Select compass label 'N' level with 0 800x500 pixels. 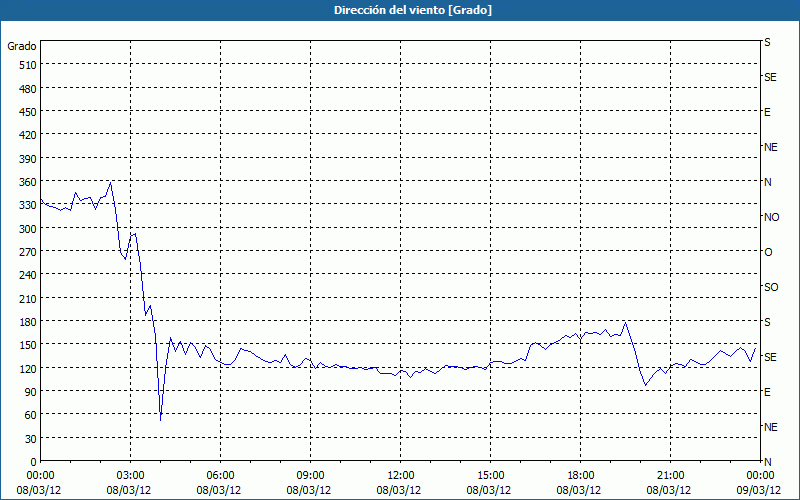click(767, 462)
